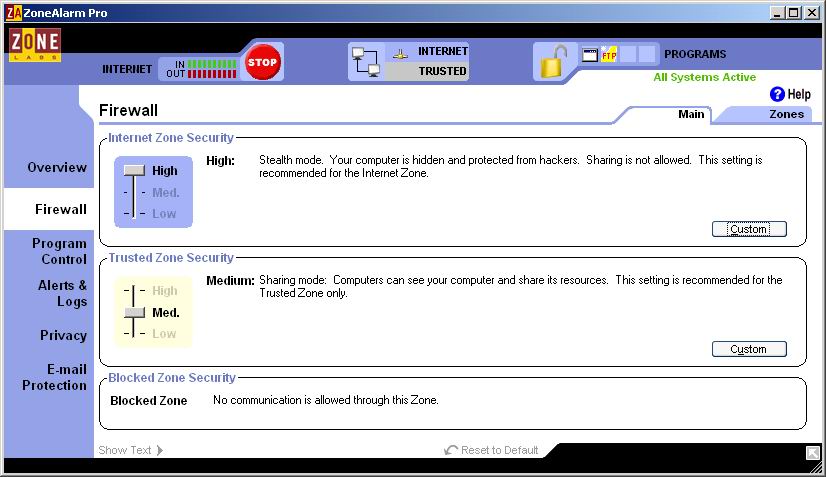Open Help via the question mark icon
Viewport: 826px width, 477px height.
[777, 94]
